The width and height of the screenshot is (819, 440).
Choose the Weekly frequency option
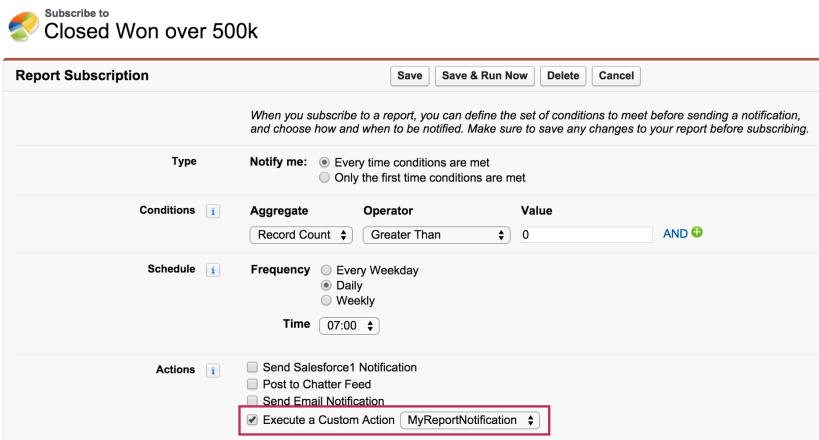pos(326,300)
